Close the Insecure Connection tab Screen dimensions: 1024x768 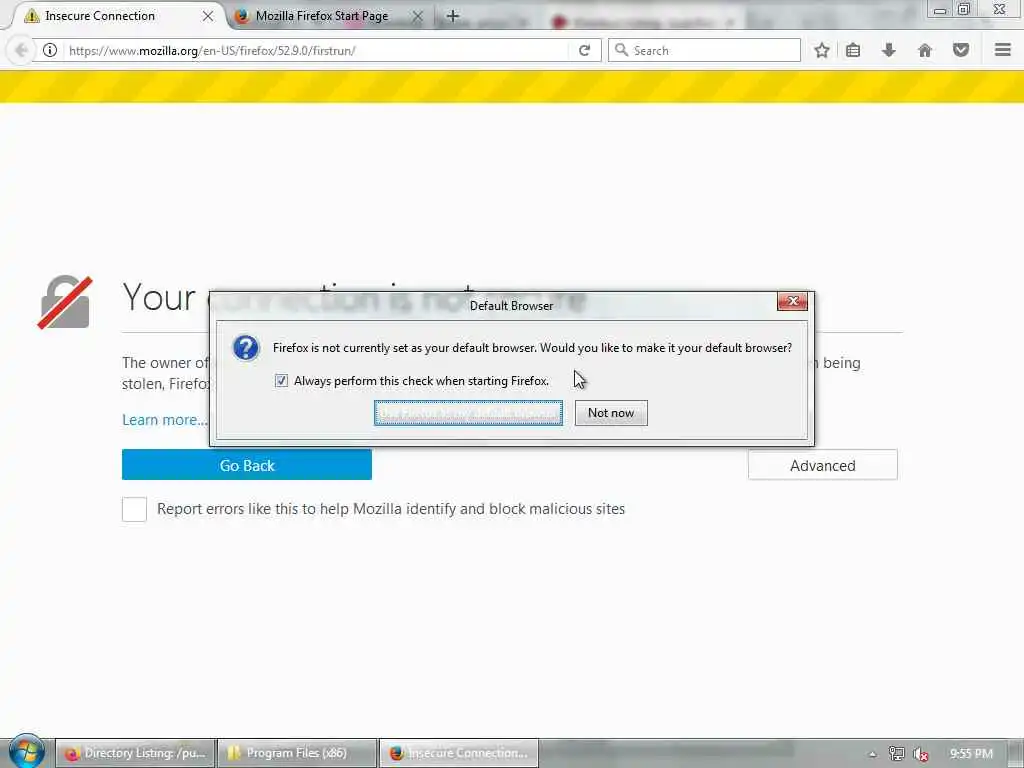(208, 16)
